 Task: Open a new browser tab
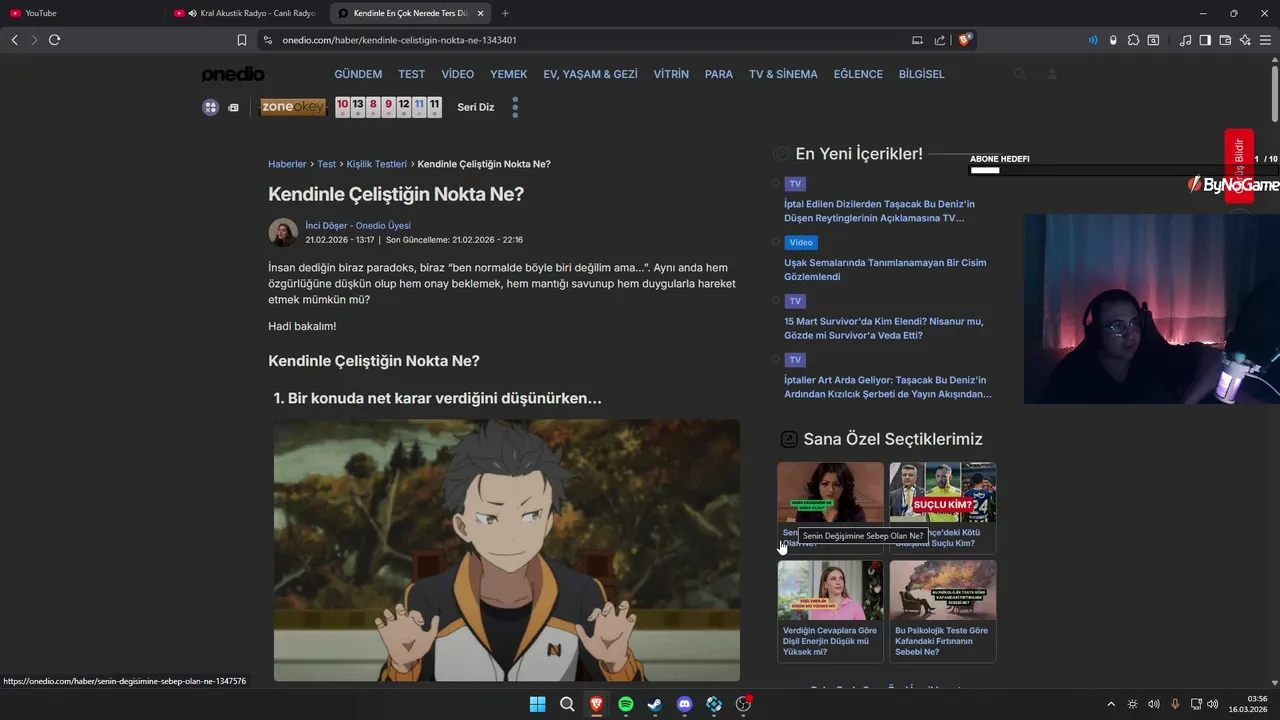[x=505, y=13]
